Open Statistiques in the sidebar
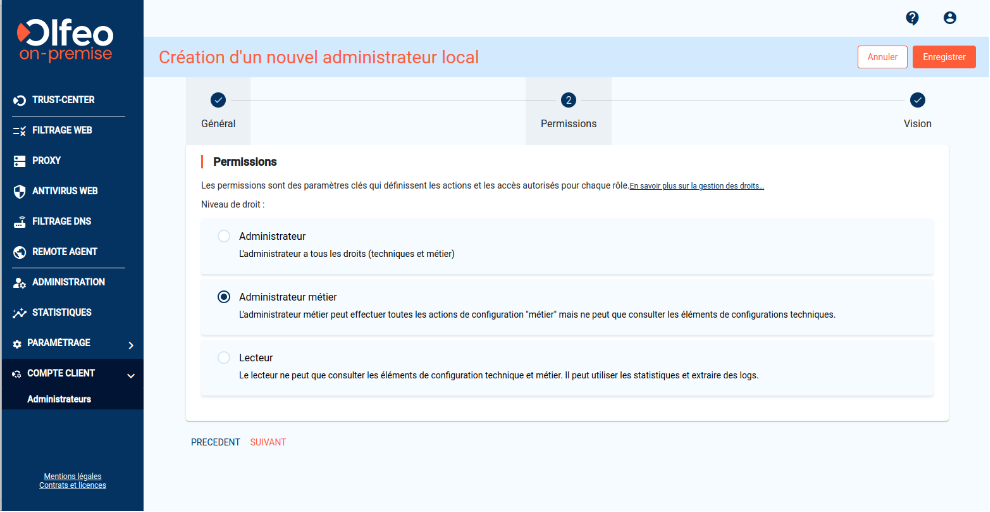 tap(61, 313)
